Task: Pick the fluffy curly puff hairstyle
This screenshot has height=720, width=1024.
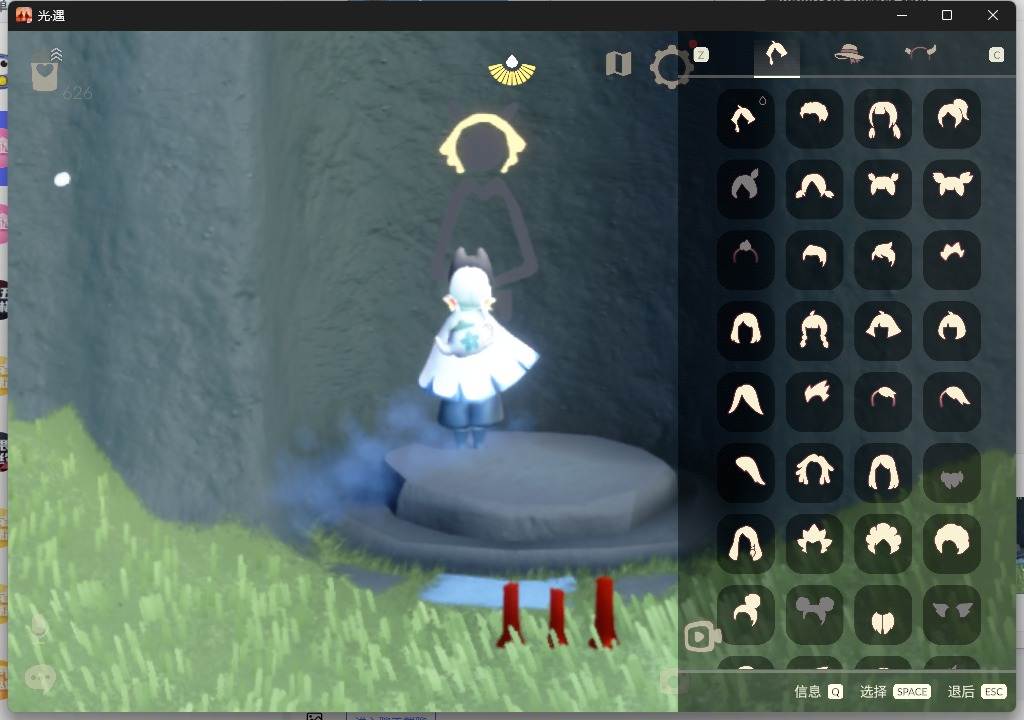Action: click(x=883, y=542)
